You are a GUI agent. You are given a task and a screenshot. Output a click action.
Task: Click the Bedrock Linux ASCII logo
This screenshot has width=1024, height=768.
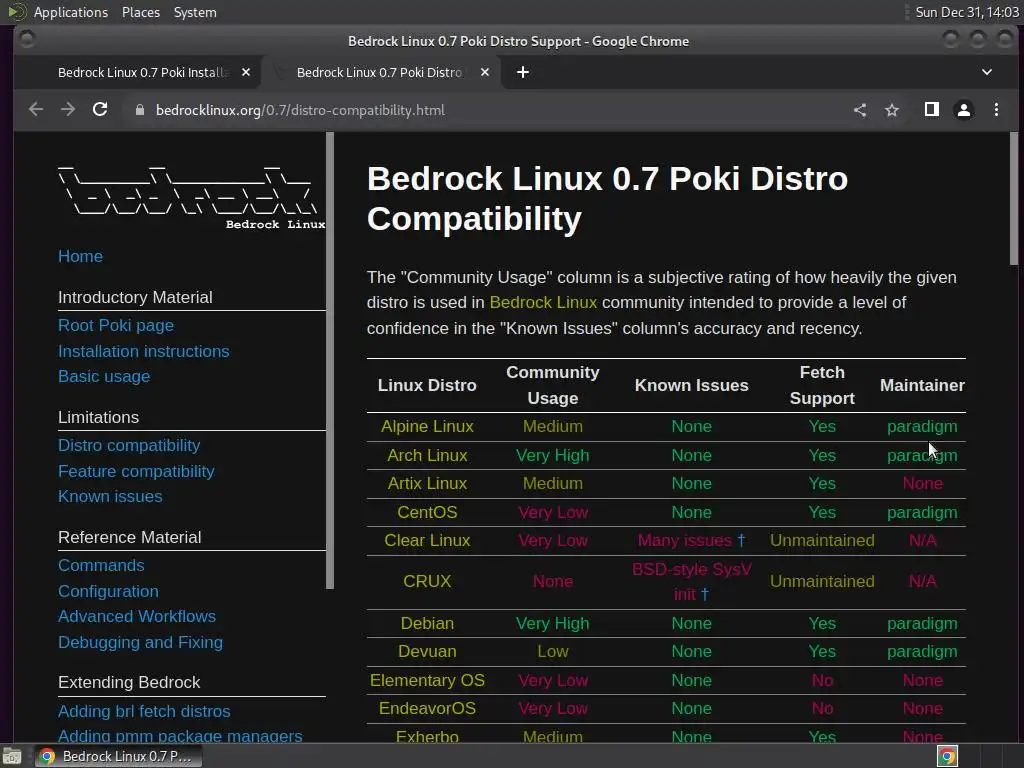[191, 197]
